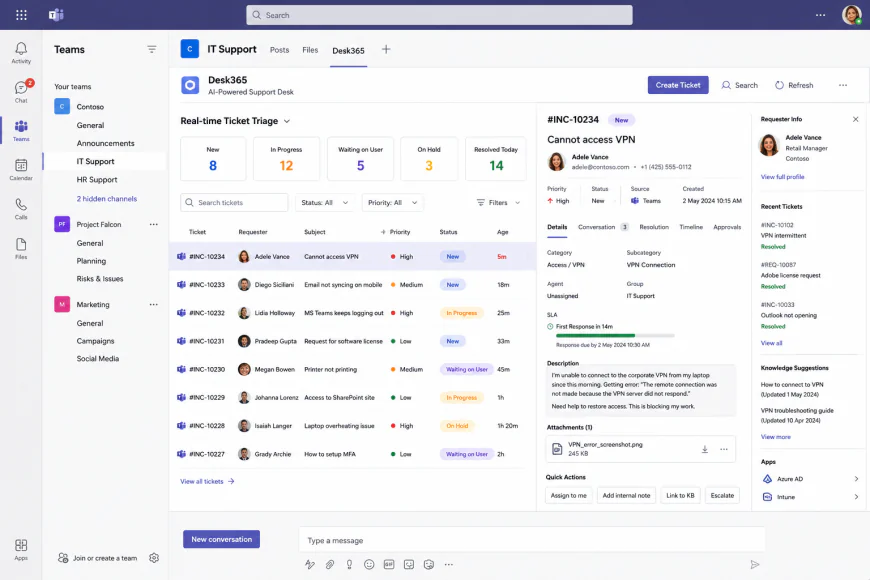Close the Requester Info panel
The height and width of the screenshot is (580, 870).
(x=856, y=119)
